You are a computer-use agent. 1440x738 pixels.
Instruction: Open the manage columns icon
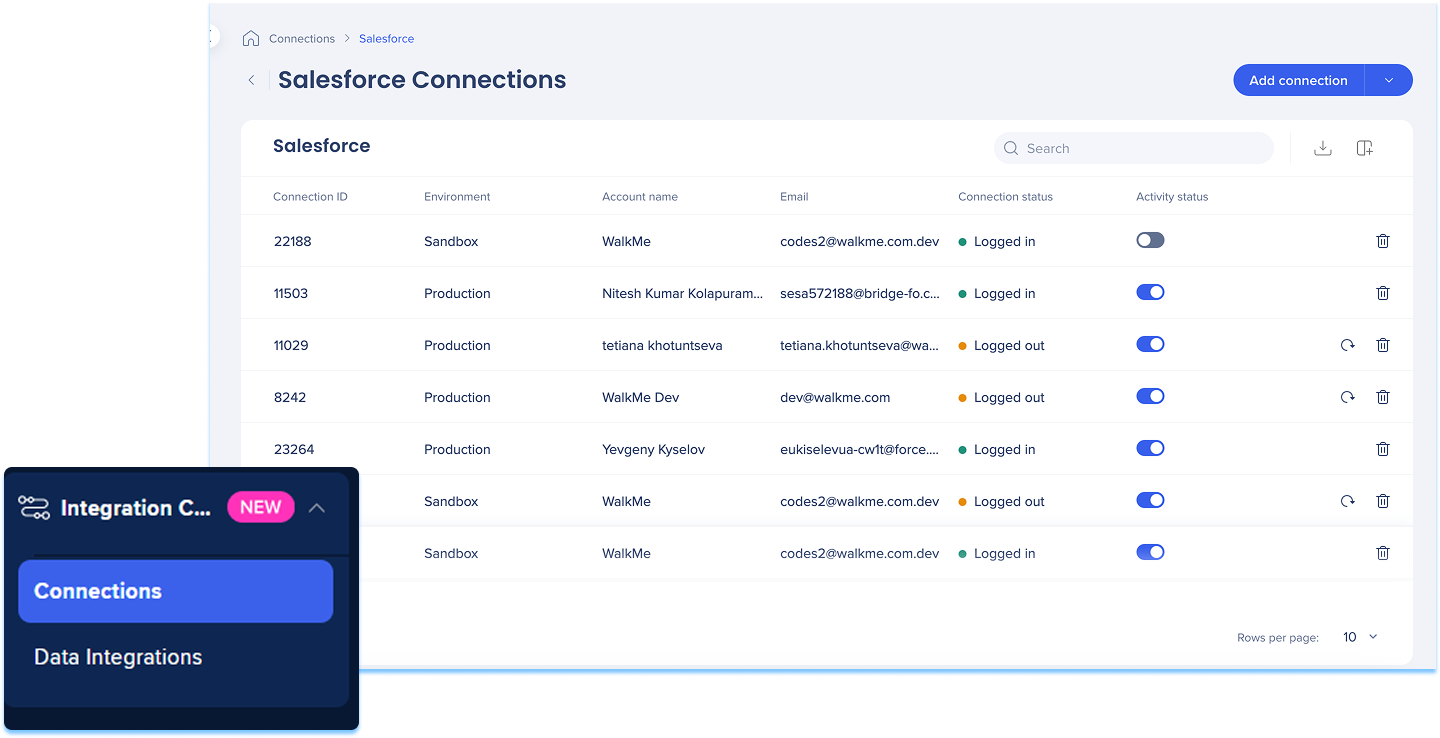(1365, 148)
